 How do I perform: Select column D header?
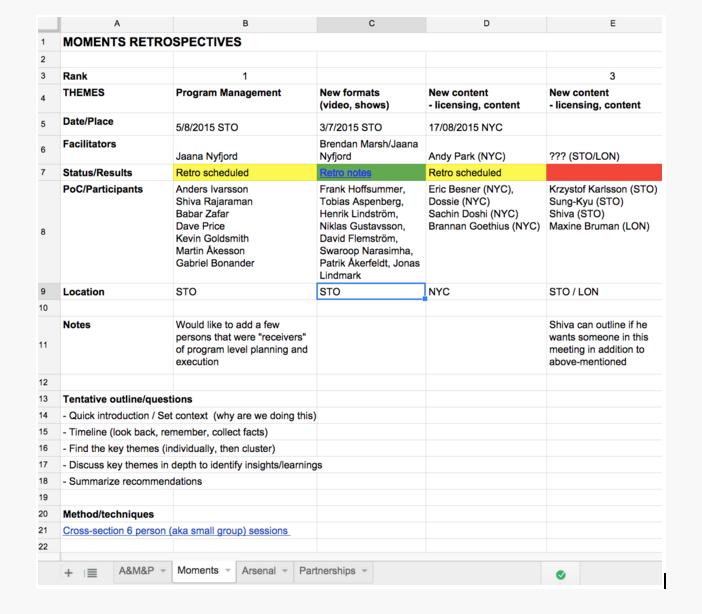coord(486,24)
